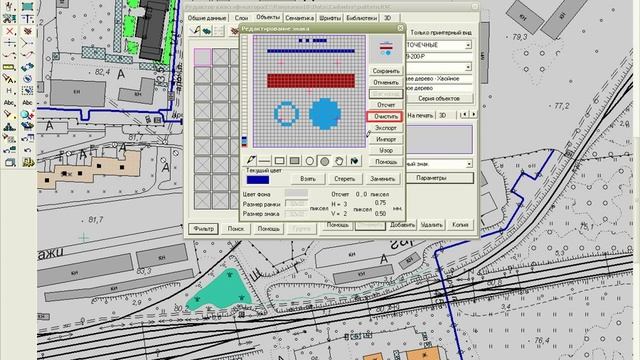Click the symbol preview thumbnail above Сохранить
The image size is (640, 360).
tap(386, 49)
